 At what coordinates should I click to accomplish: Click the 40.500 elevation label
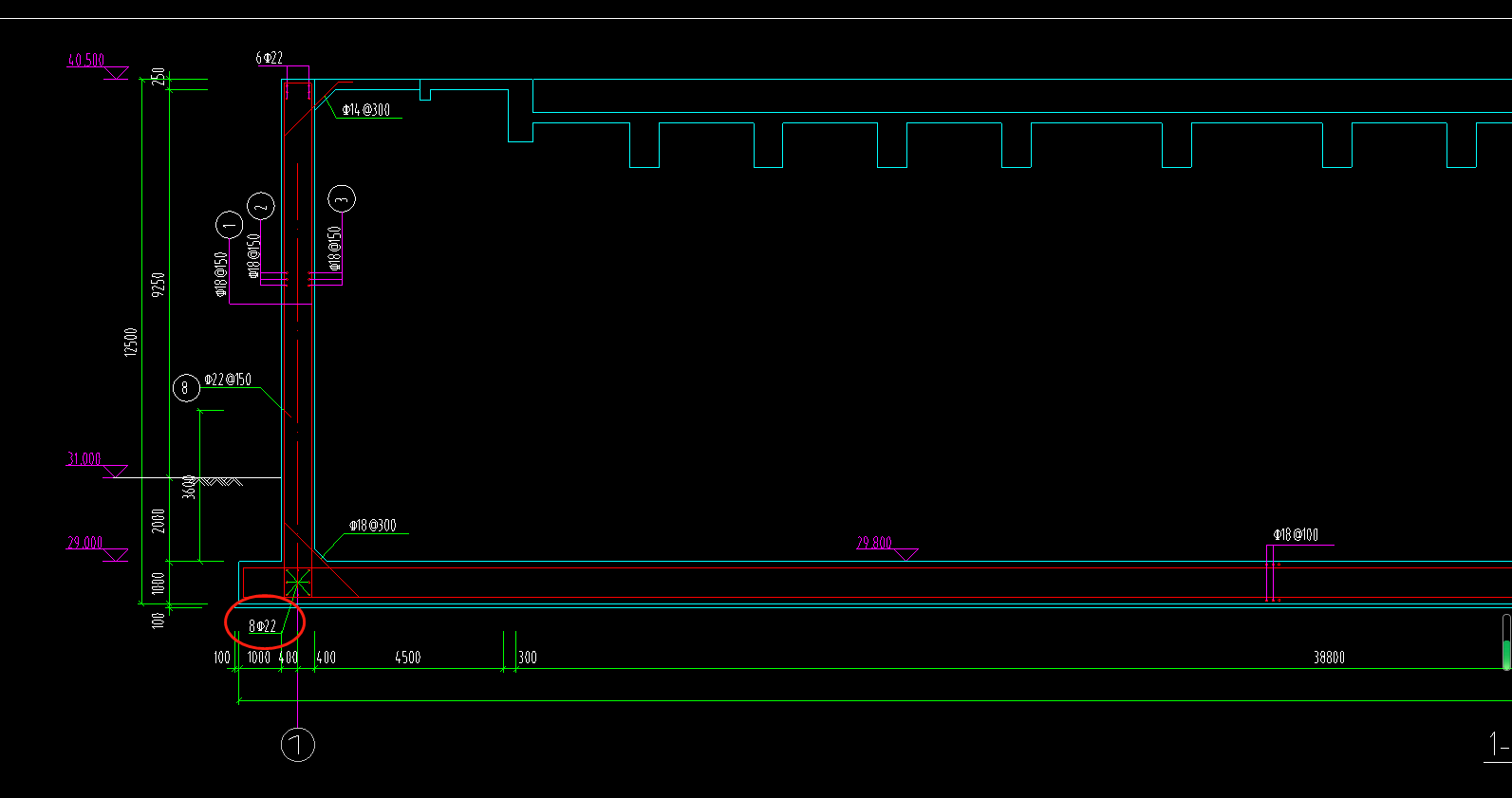pos(86,61)
